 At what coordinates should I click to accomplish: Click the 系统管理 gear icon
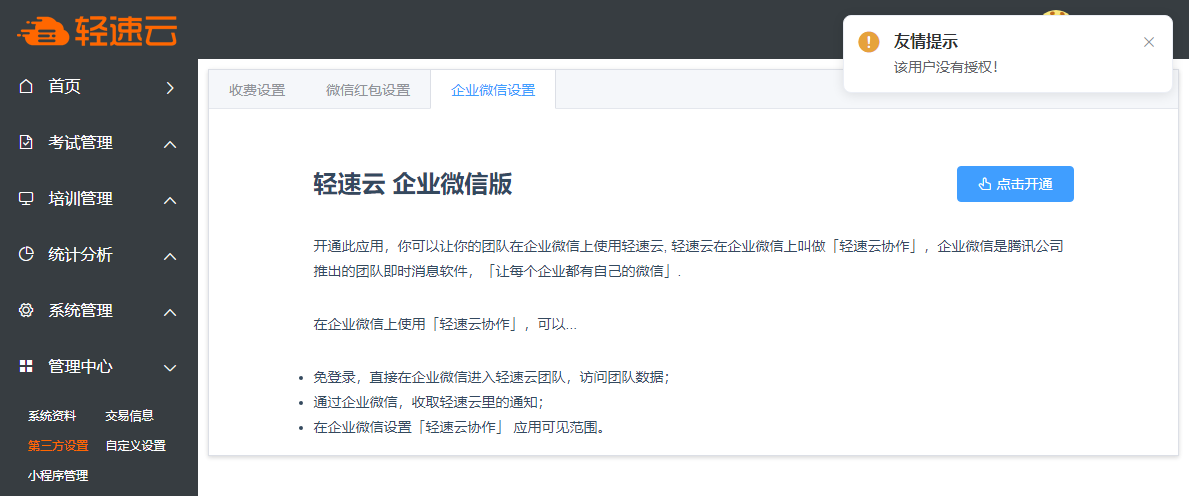click(26, 310)
